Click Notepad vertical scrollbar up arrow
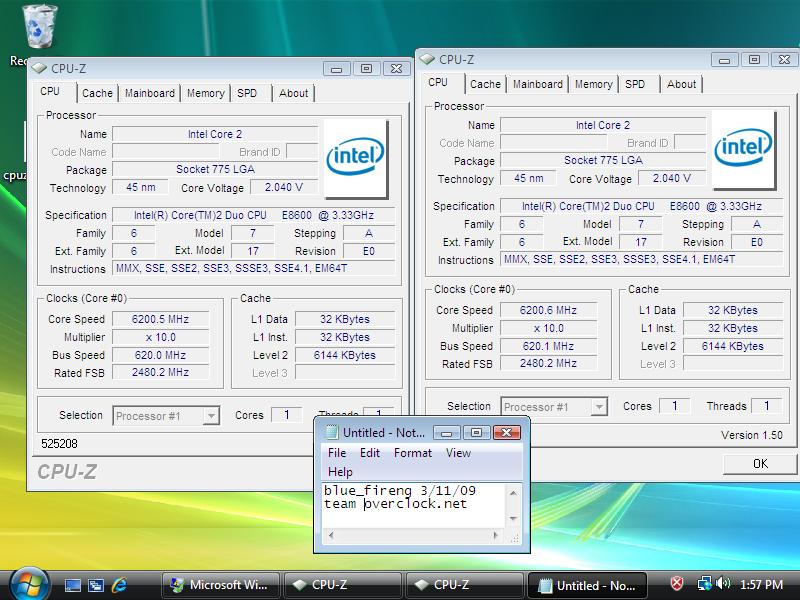This screenshot has height=600, width=800. pyautogui.click(x=513, y=493)
